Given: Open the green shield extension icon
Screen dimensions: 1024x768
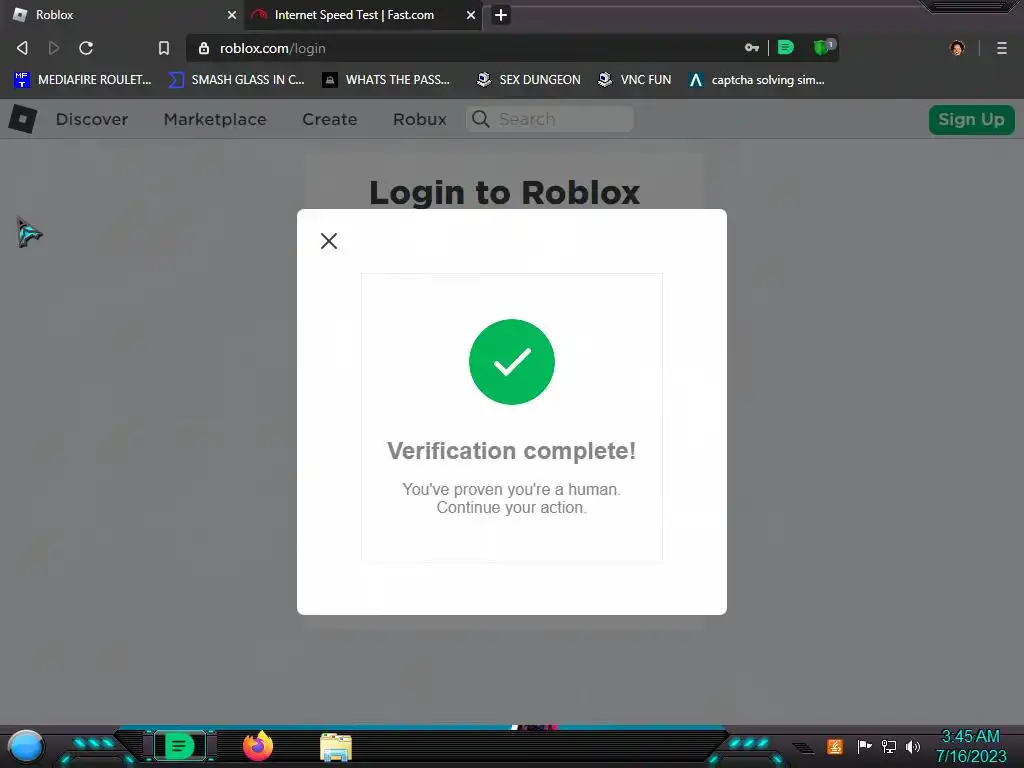Looking at the screenshot, I should 823,47.
